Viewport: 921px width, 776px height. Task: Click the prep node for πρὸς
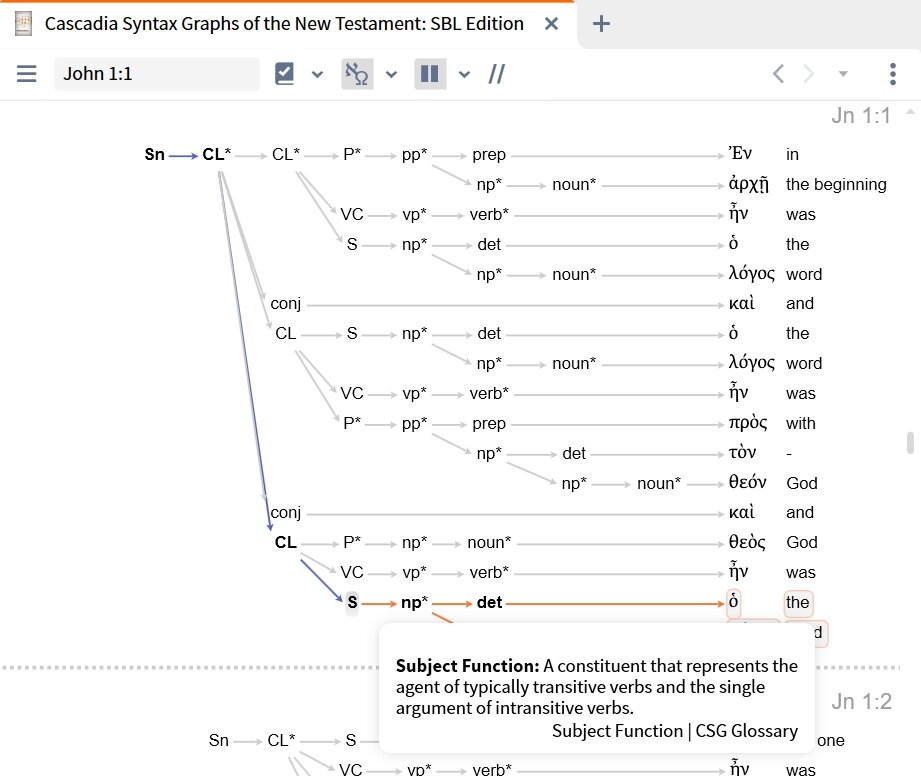(x=489, y=424)
